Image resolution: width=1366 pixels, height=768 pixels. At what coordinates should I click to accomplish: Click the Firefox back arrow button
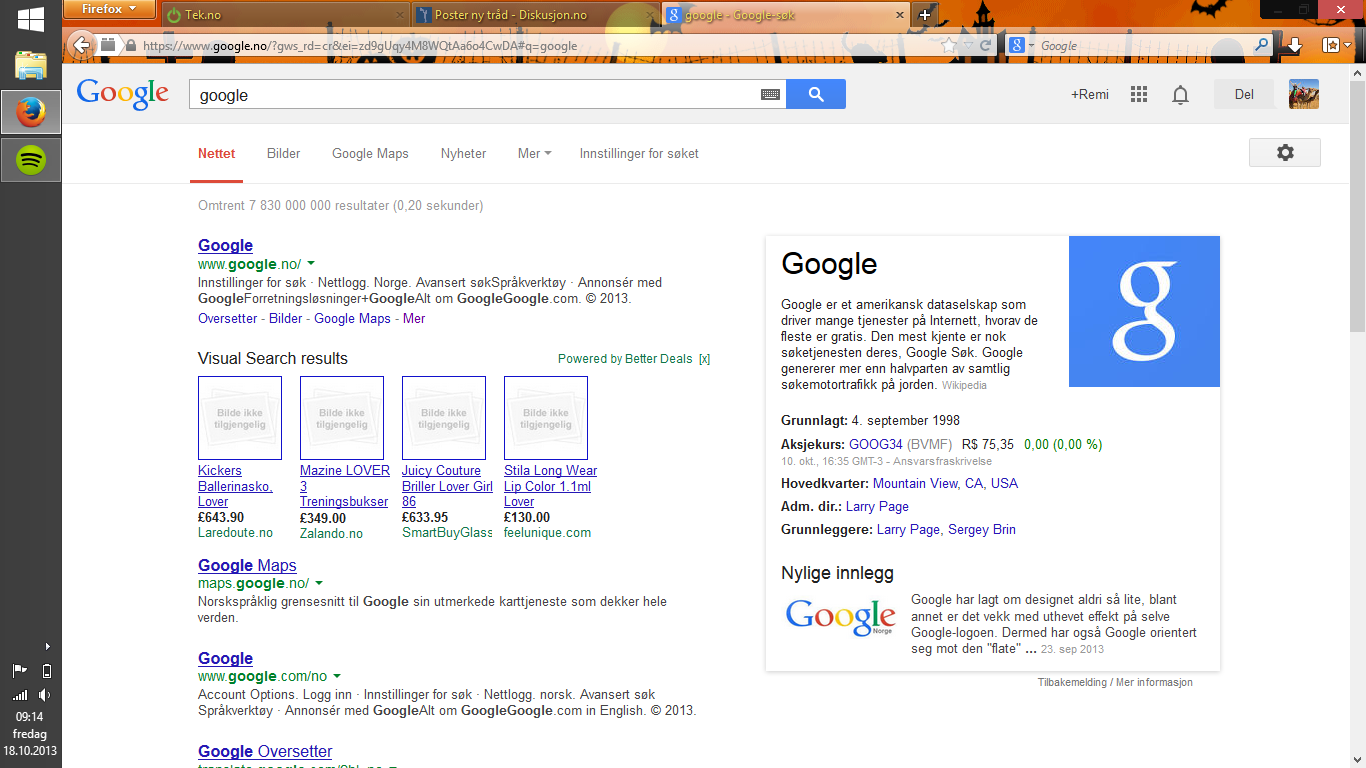(82, 44)
